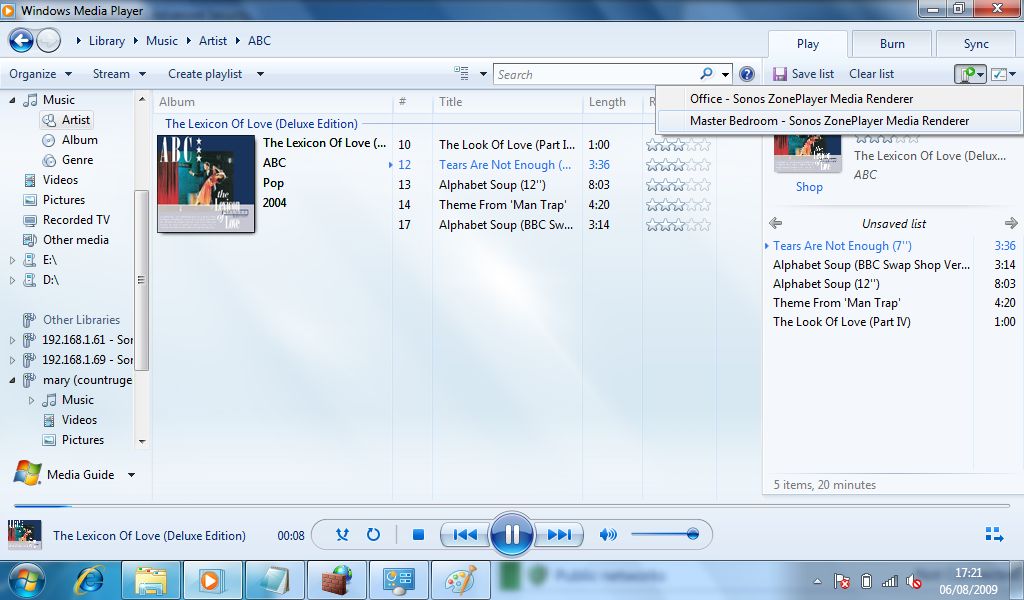Click Create playlist
Image resolution: width=1024 pixels, height=600 pixels.
205,74
